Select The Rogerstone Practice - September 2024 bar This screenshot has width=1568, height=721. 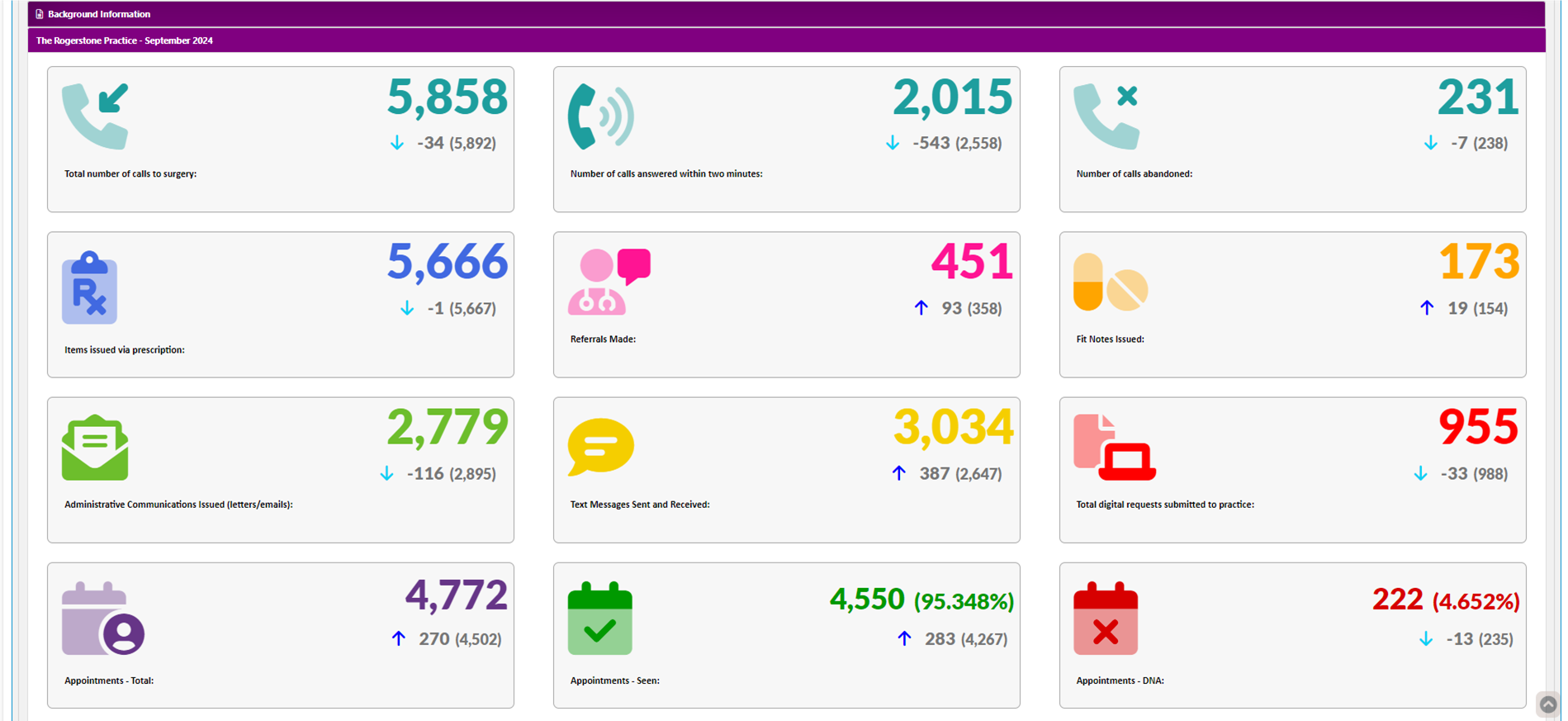click(786, 40)
